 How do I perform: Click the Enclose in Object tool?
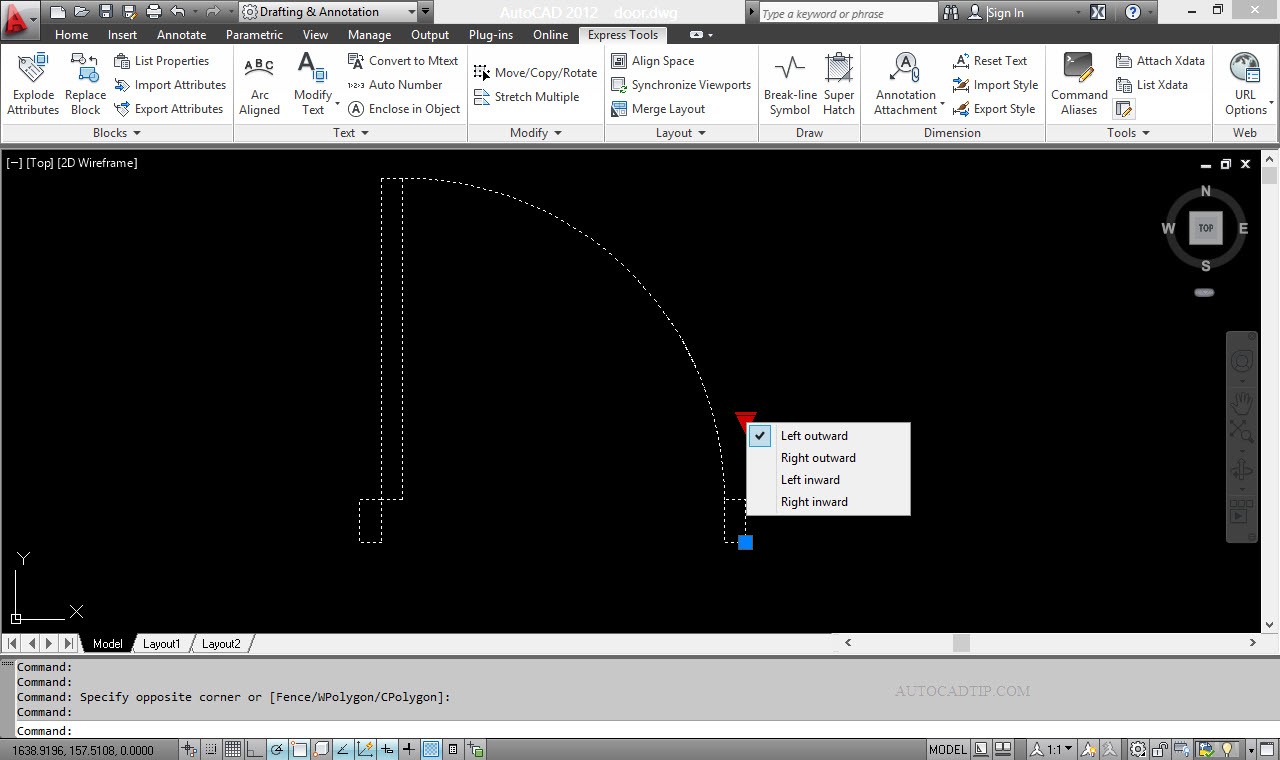404,109
